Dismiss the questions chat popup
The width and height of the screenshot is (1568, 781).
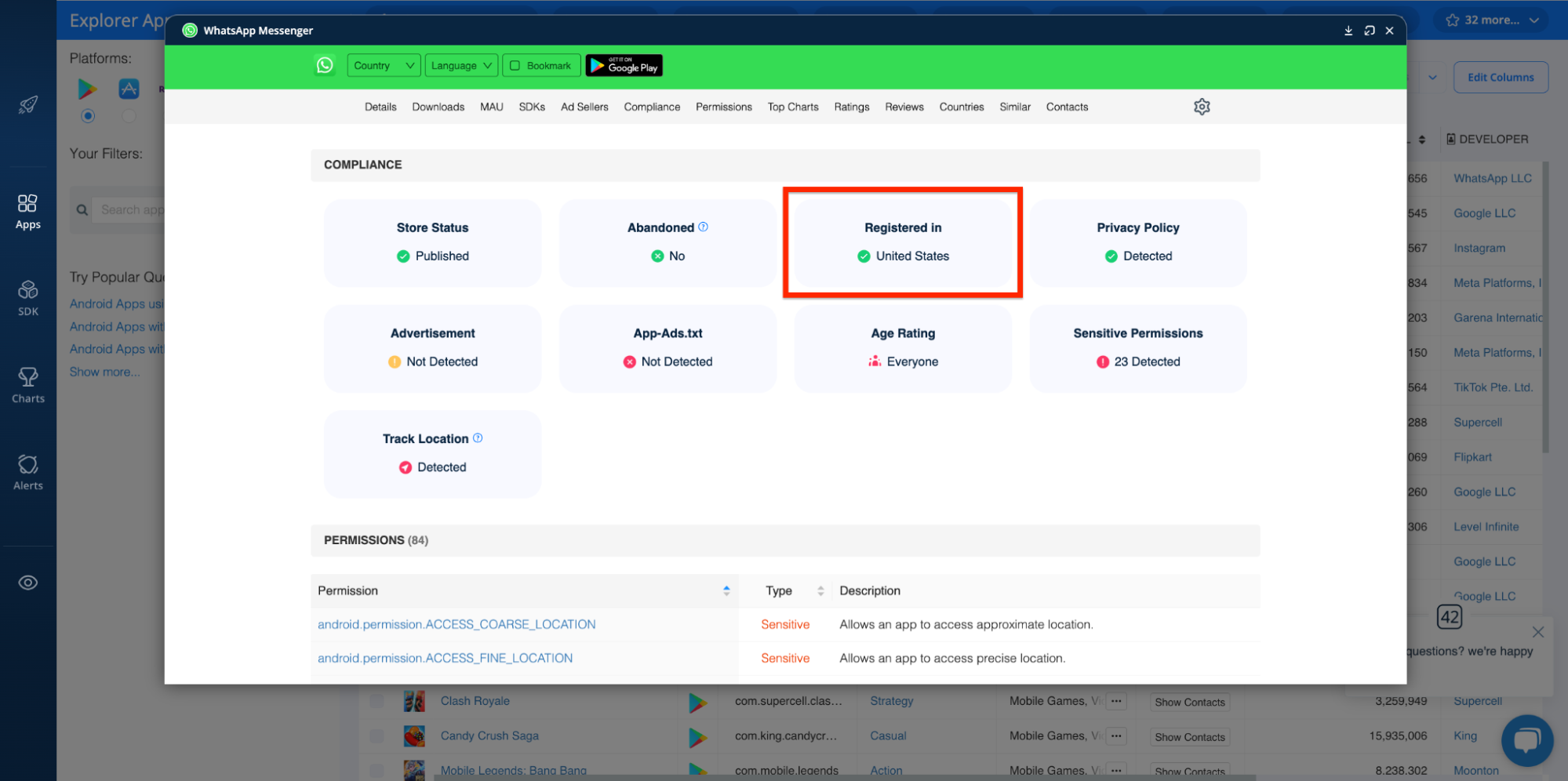1537,632
